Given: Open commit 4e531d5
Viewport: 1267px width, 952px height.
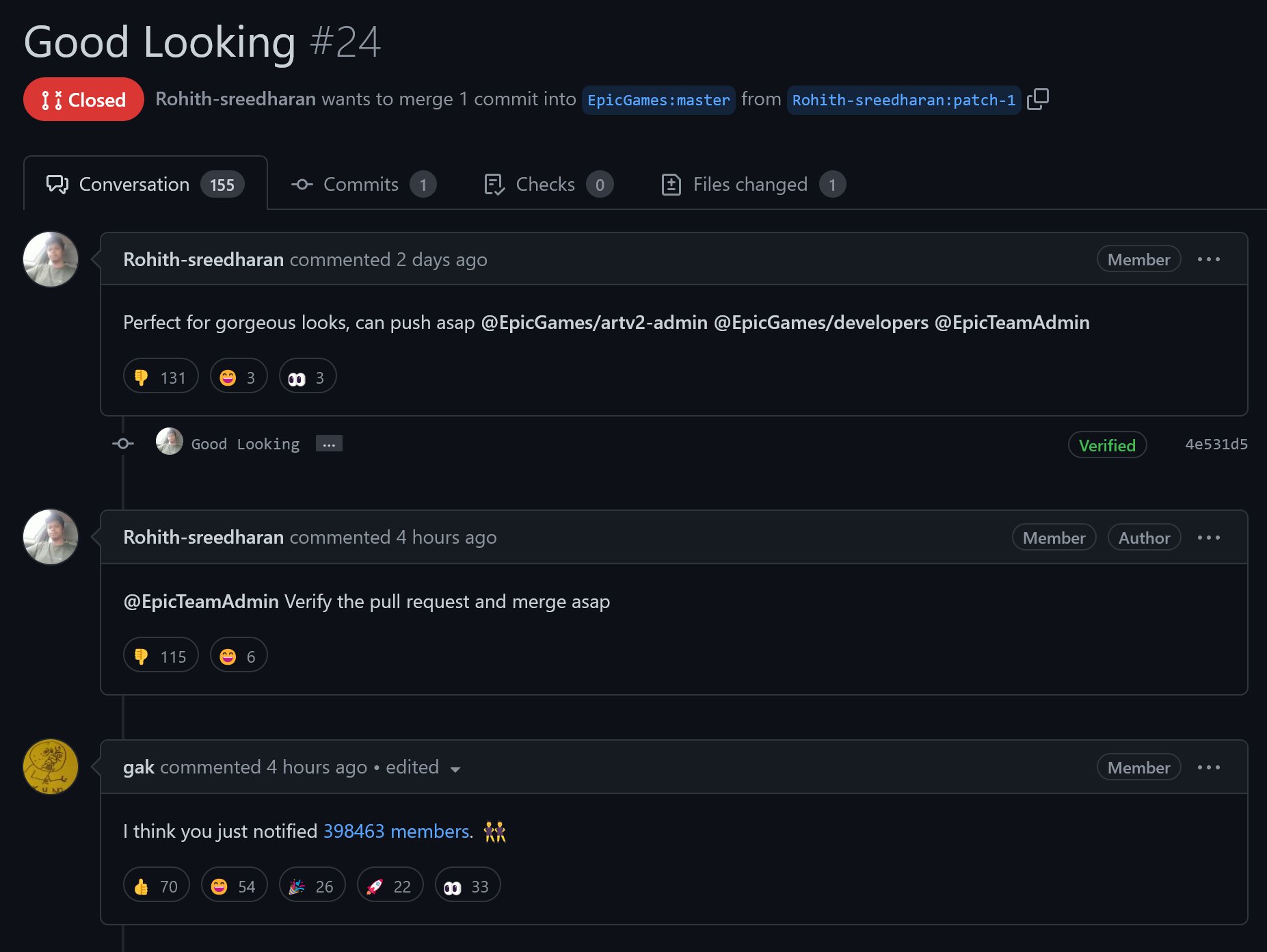Looking at the screenshot, I should click(1215, 443).
